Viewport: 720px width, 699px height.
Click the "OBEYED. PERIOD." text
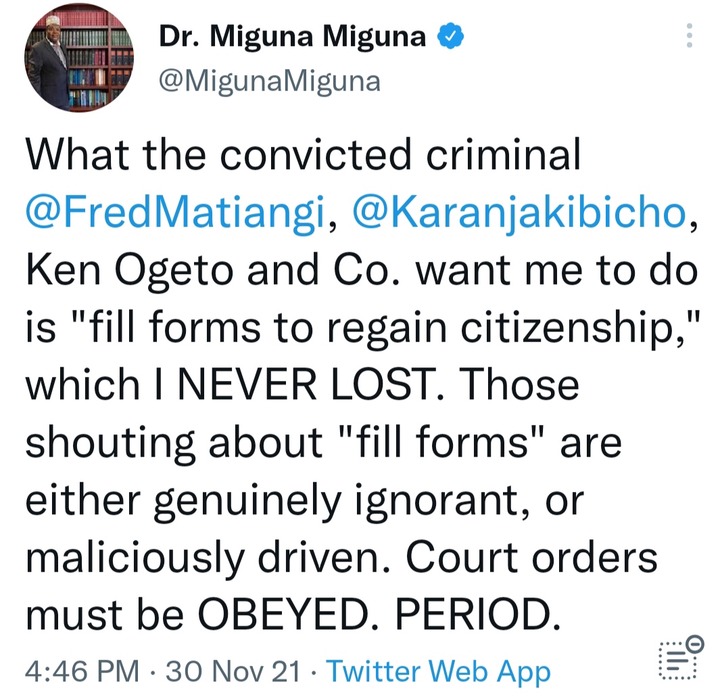tap(379, 614)
